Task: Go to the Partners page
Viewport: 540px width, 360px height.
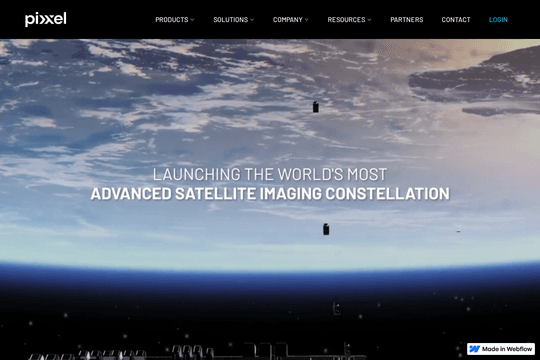Action: point(407,20)
